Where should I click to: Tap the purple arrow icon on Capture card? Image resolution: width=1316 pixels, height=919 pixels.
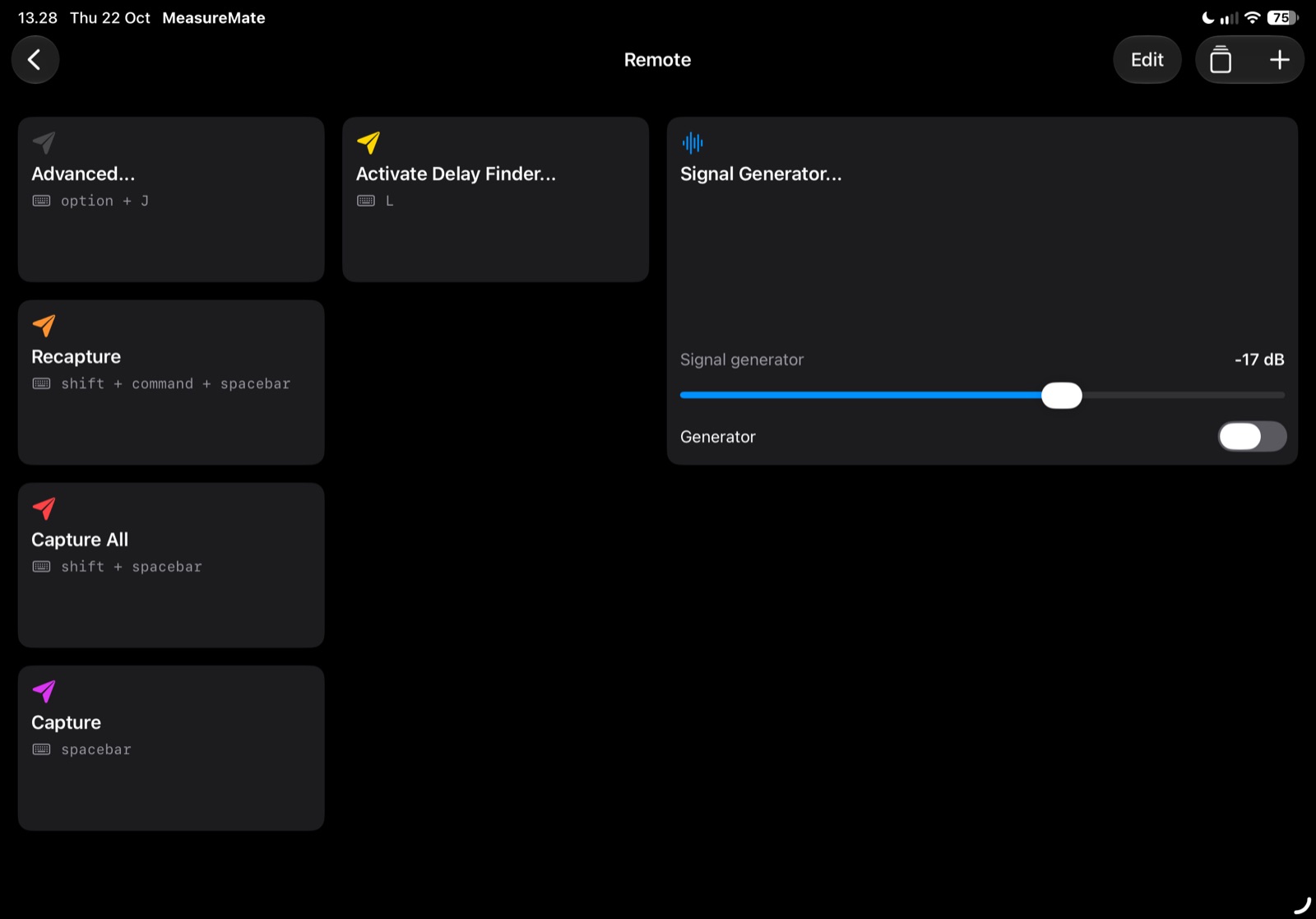click(x=44, y=691)
